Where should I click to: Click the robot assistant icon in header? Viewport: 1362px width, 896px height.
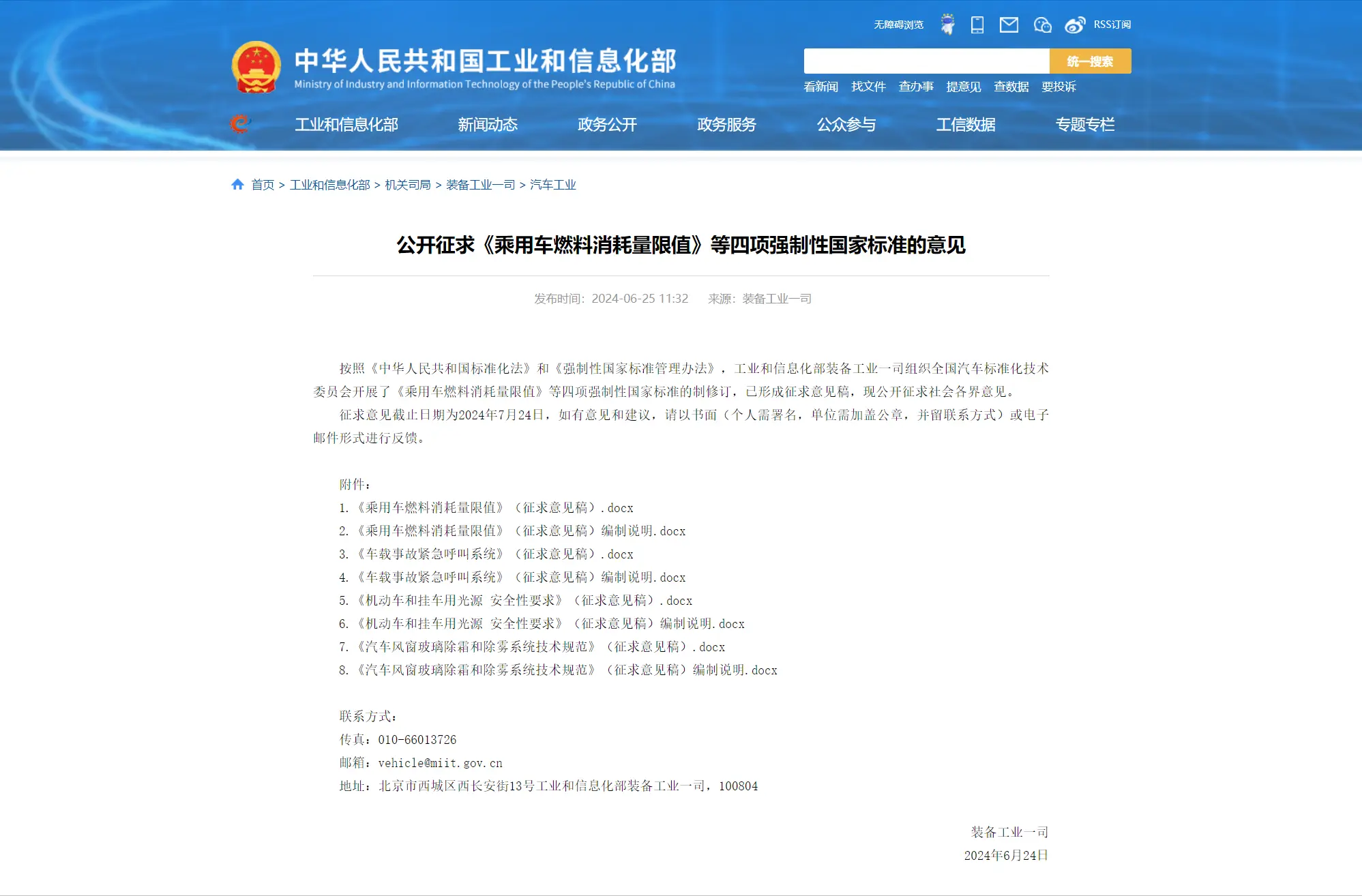pyautogui.click(x=947, y=25)
